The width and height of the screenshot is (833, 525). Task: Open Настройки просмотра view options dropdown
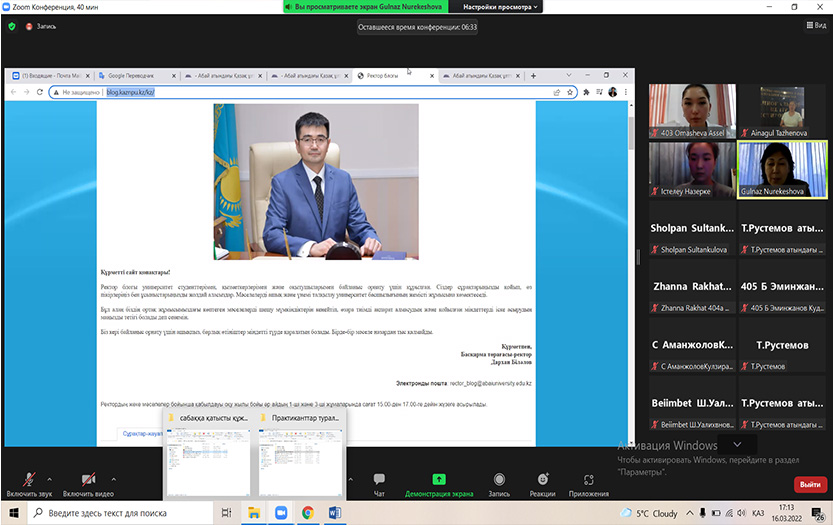[x=501, y=7]
